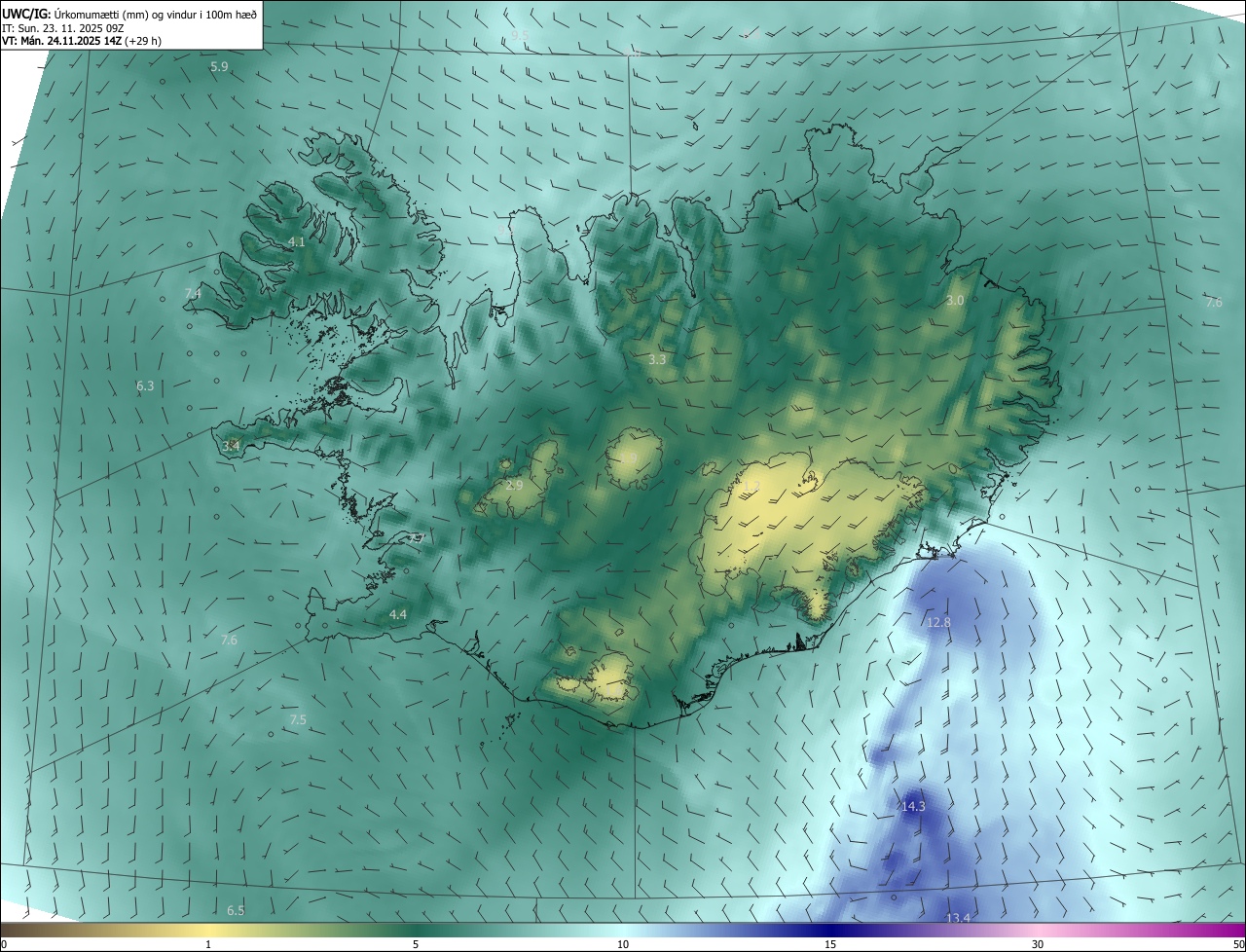Click the '14.3' value in the dark blue area

coord(913,807)
